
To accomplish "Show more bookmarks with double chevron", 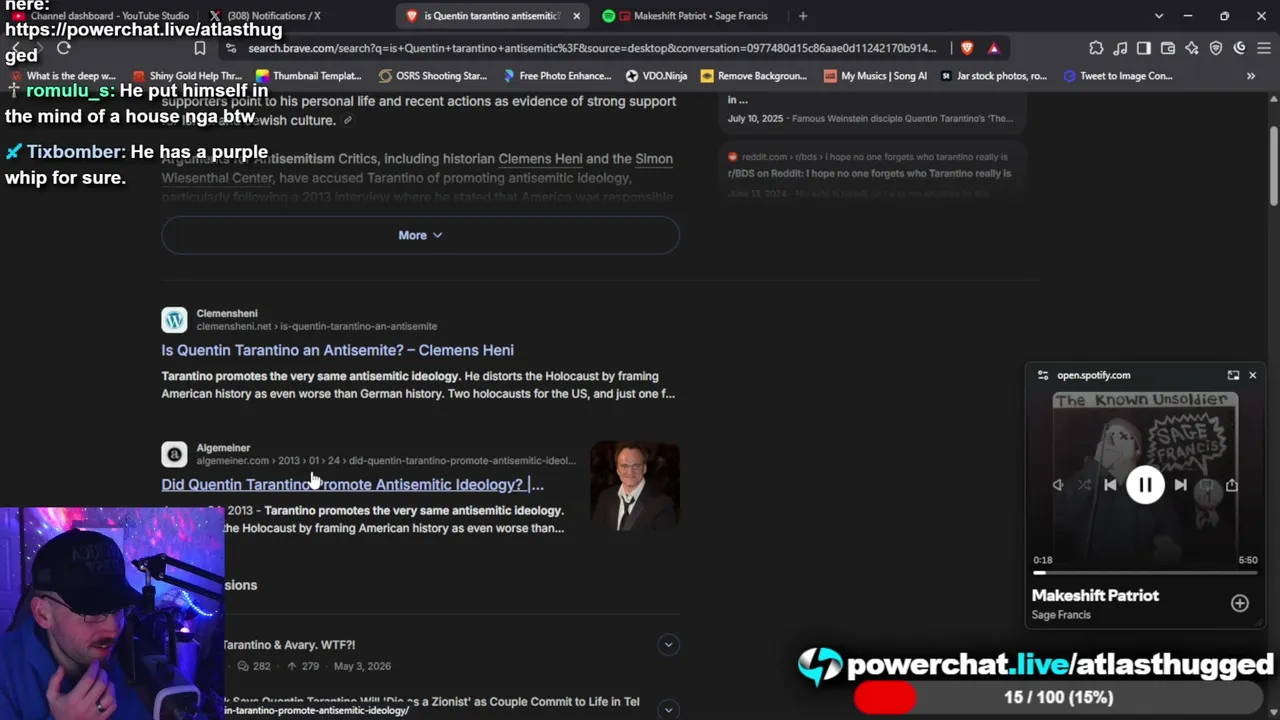I will click(1251, 76).
